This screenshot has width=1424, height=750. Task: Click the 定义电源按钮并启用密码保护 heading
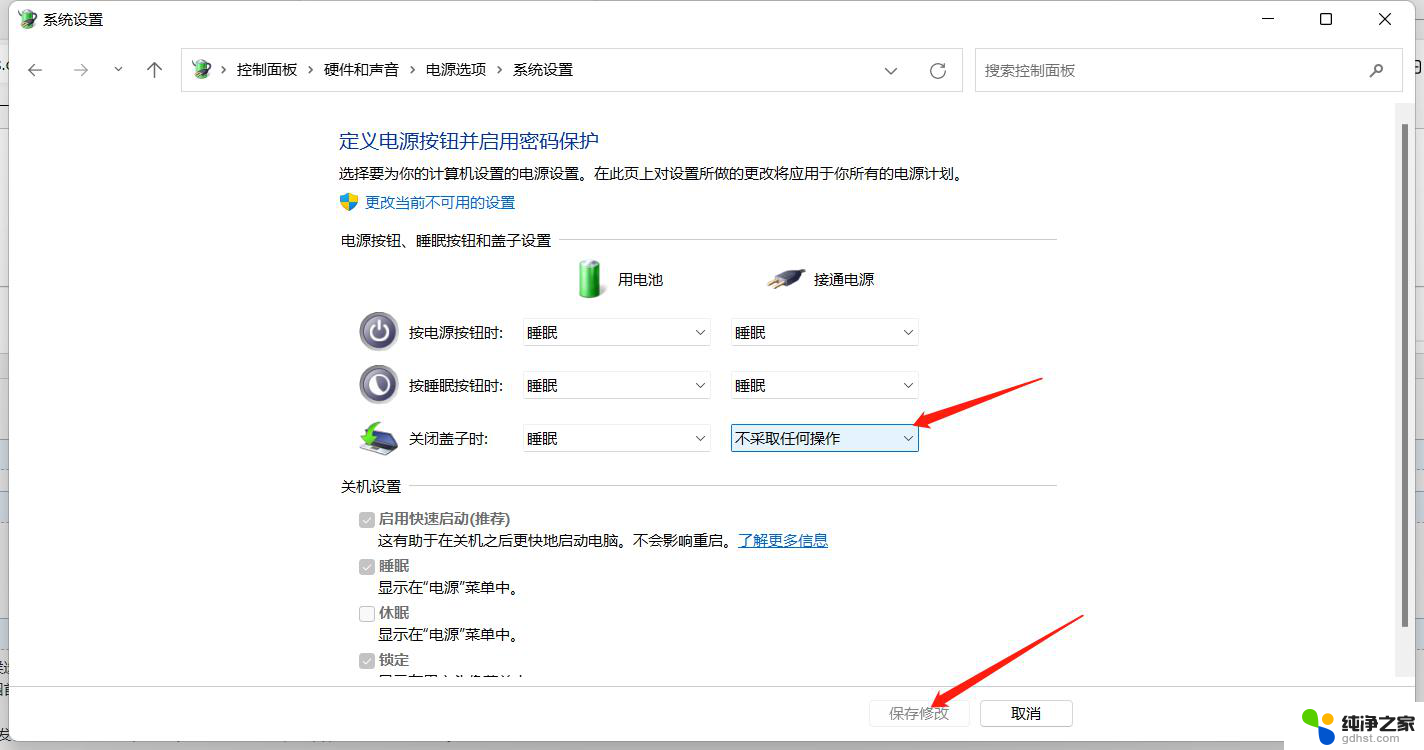(x=469, y=141)
